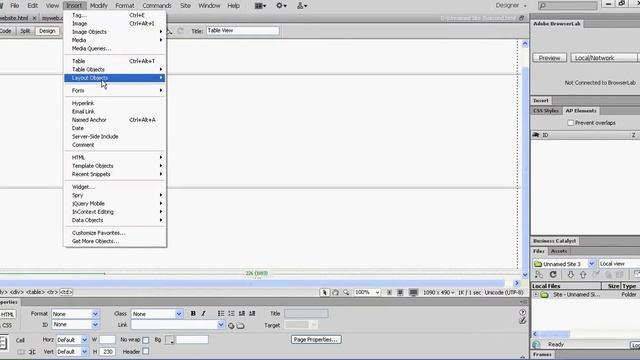Click the BrowserLab Preview button
The height and width of the screenshot is (360, 640).
point(549,58)
